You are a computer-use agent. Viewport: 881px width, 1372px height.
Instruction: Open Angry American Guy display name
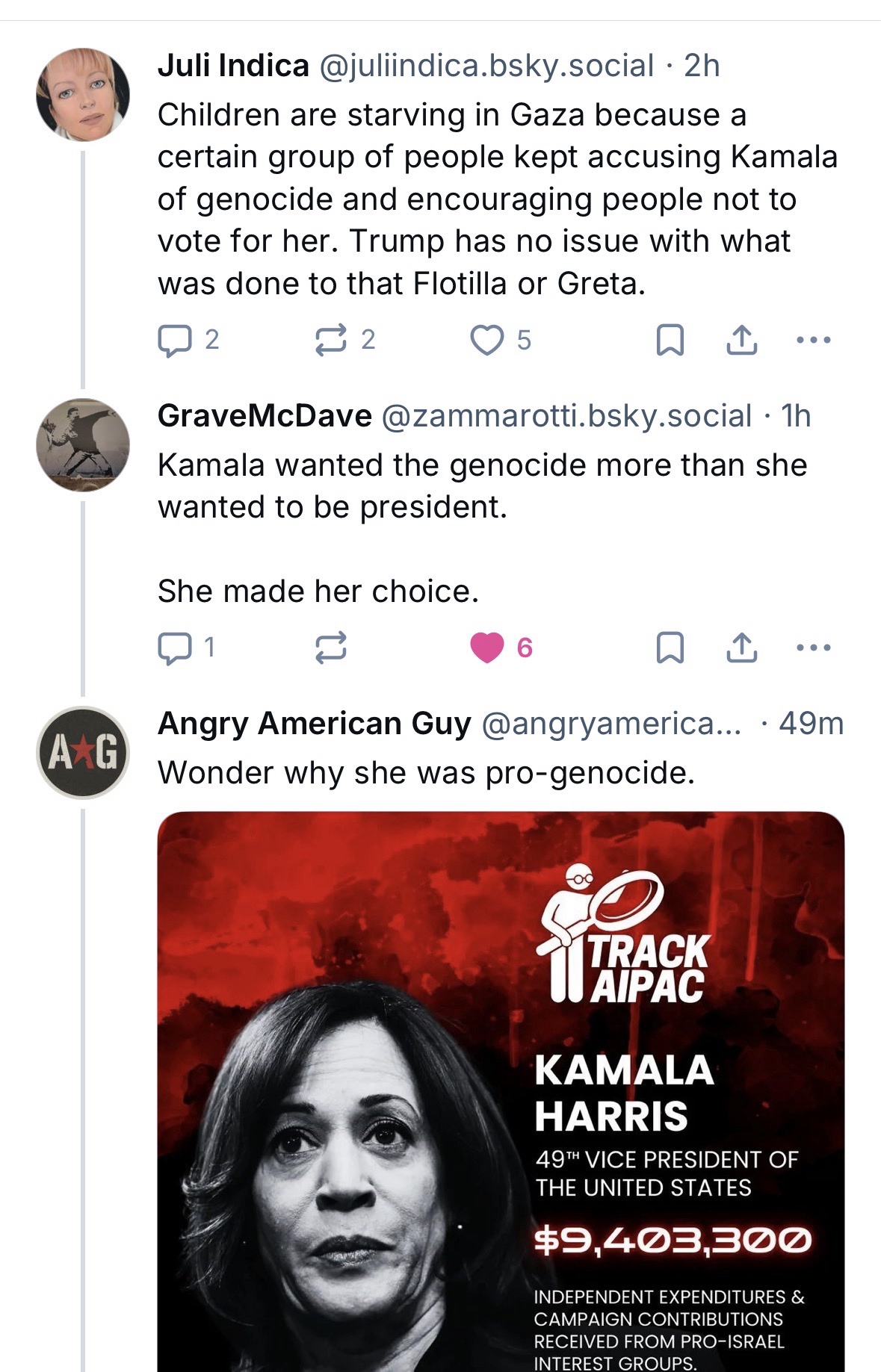pos(314,723)
